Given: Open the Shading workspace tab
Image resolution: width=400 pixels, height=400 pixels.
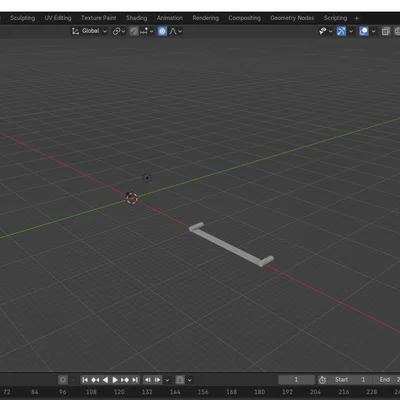Looking at the screenshot, I should click(136, 18).
